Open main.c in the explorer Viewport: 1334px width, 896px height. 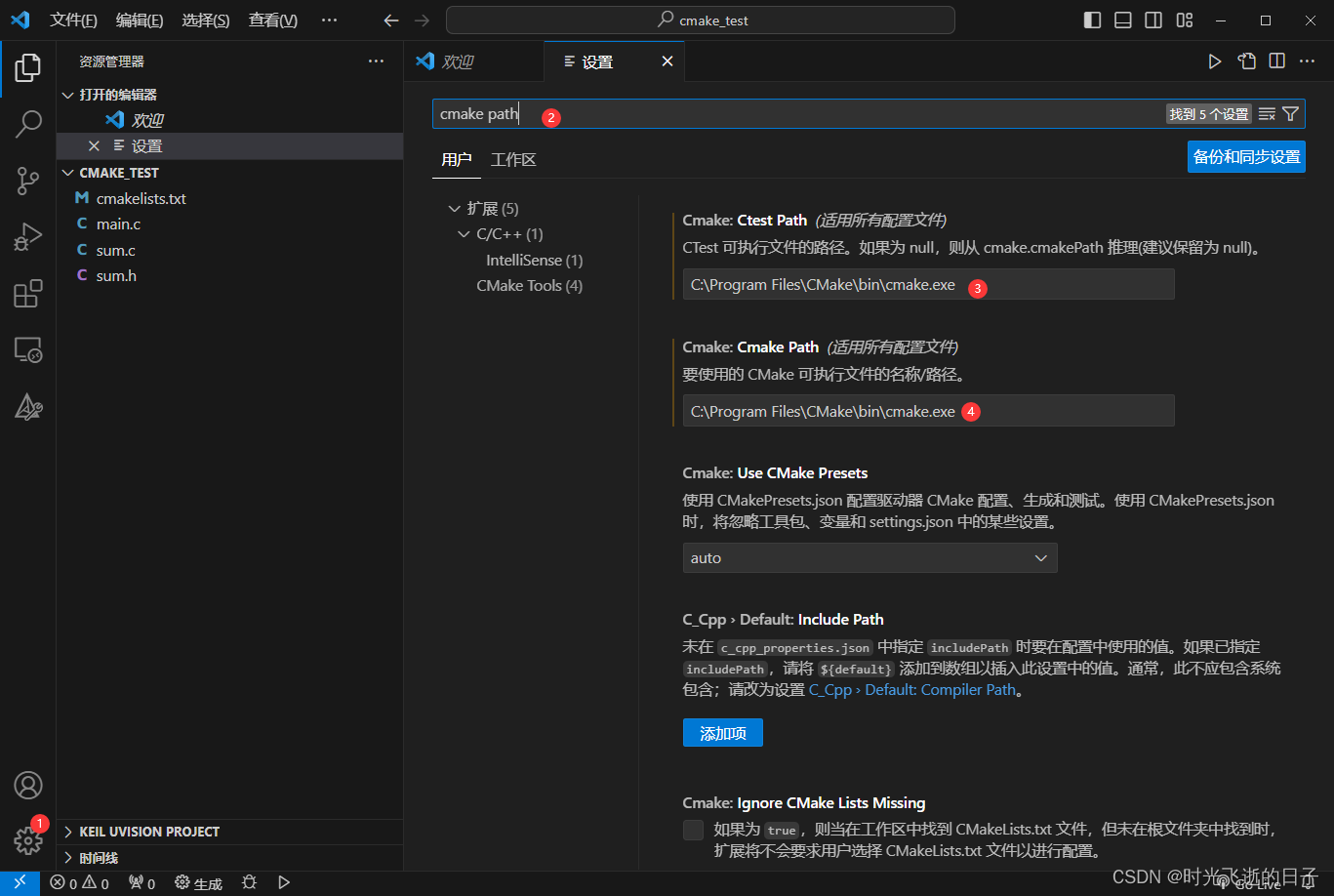pyautogui.click(x=229, y=224)
